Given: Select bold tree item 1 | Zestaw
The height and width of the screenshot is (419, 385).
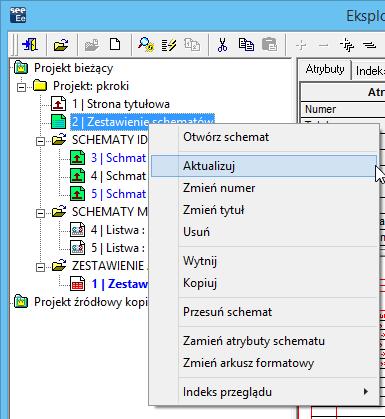Looking at the screenshot, I should pyautogui.click(x=119, y=284).
